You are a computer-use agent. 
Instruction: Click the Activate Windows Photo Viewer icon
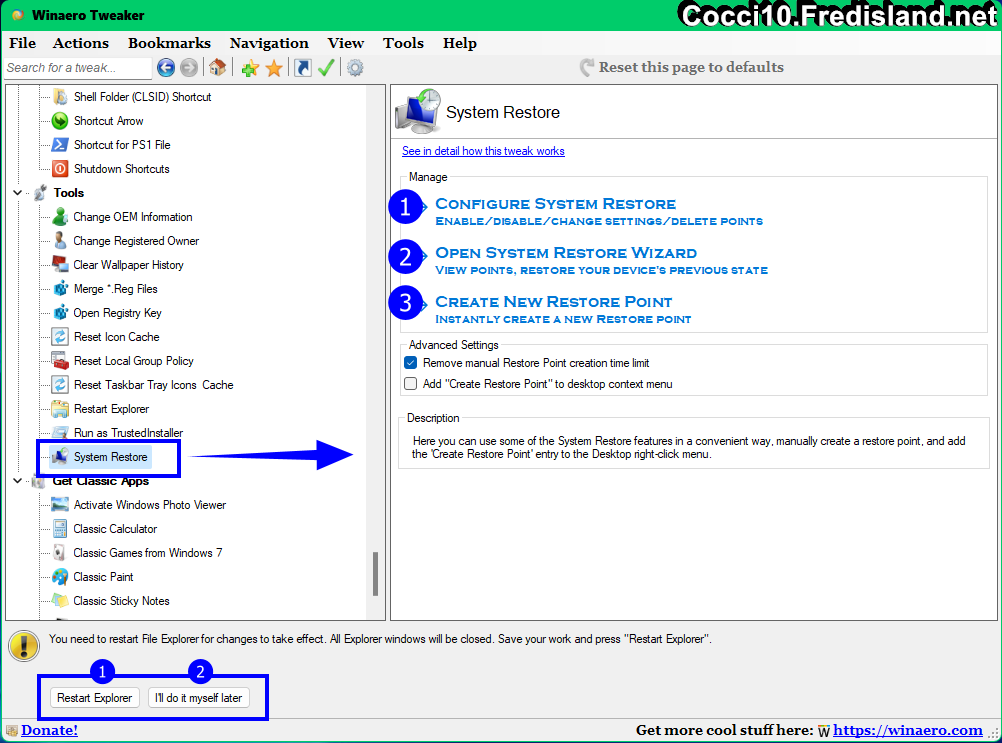60,505
